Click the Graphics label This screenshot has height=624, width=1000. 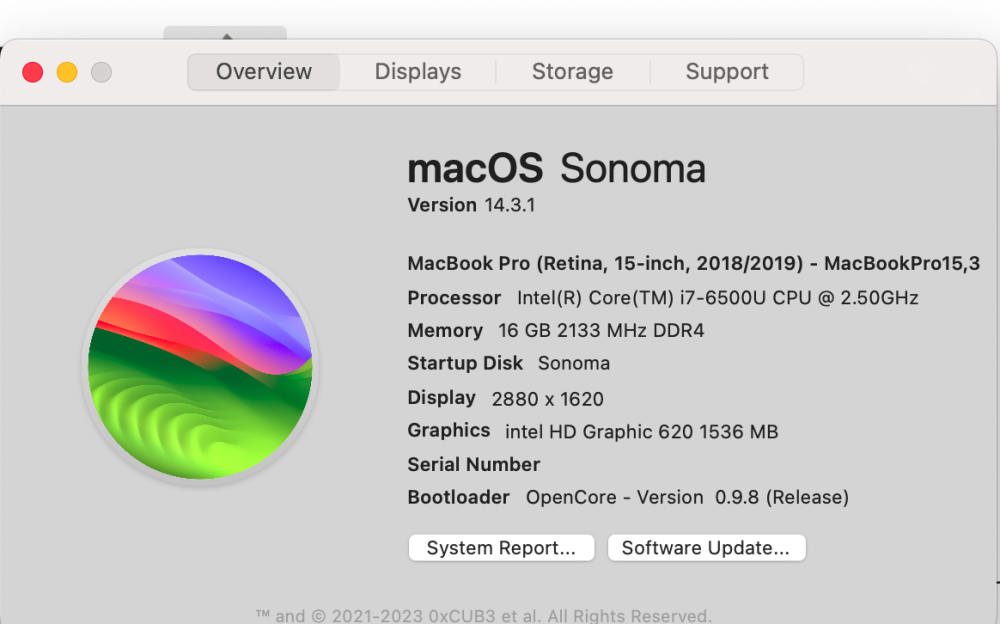[x=449, y=431]
